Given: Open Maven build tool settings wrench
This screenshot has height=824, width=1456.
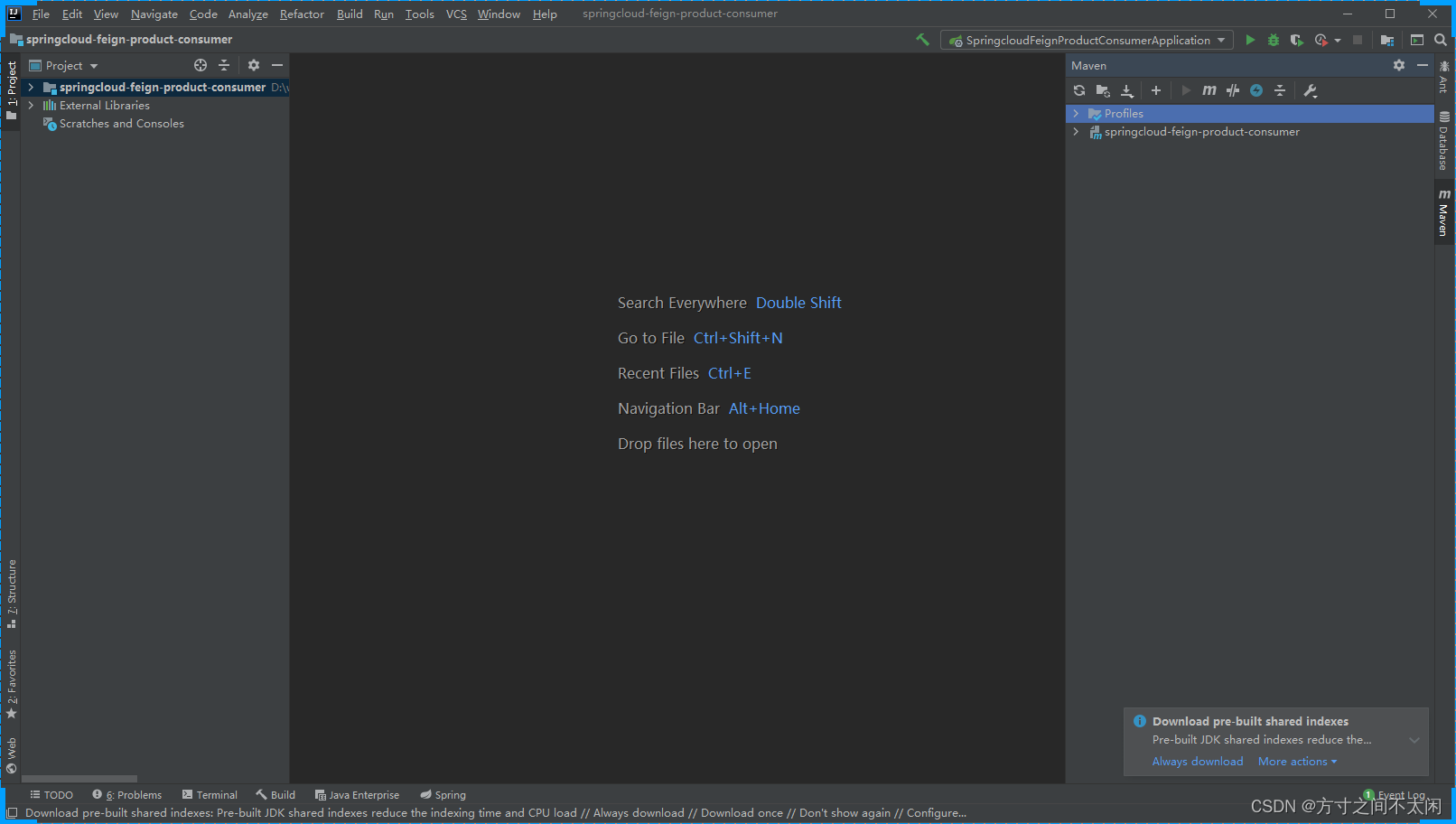Looking at the screenshot, I should tap(1311, 90).
